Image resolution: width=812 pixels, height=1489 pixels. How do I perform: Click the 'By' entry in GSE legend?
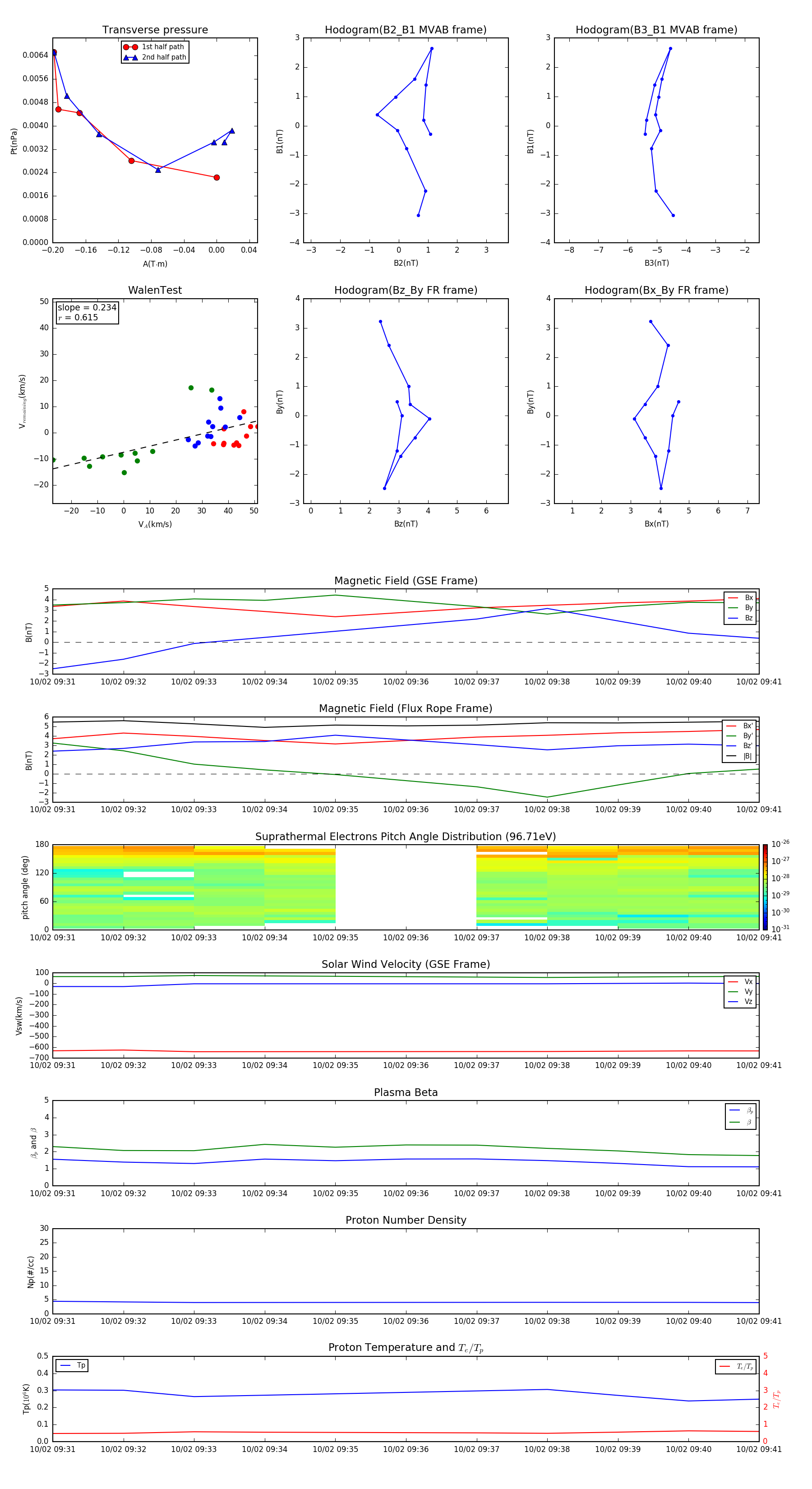(741, 608)
